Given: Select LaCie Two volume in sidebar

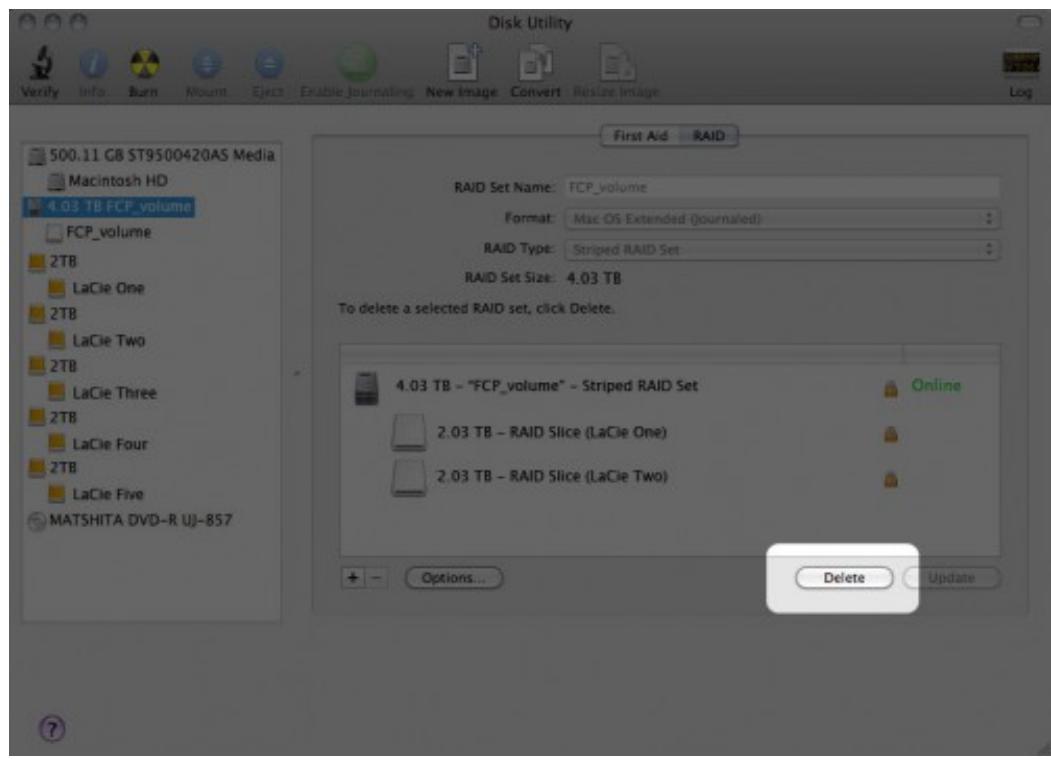Looking at the screenshot, I should (97, 341).
